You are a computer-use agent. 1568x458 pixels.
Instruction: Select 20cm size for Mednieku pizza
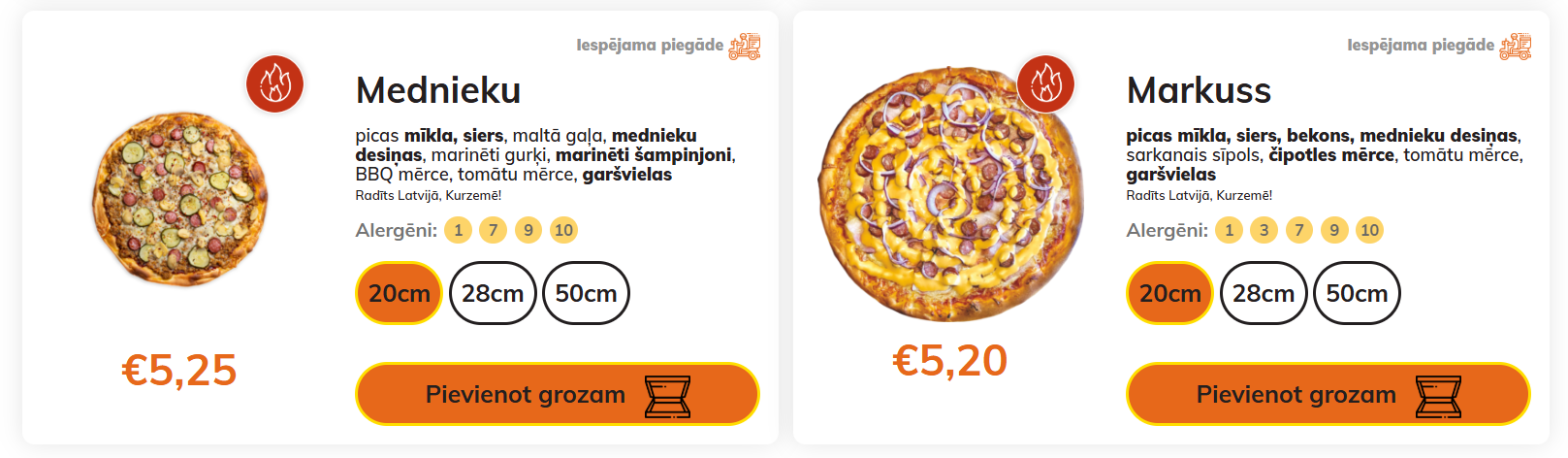coord(400,293)
